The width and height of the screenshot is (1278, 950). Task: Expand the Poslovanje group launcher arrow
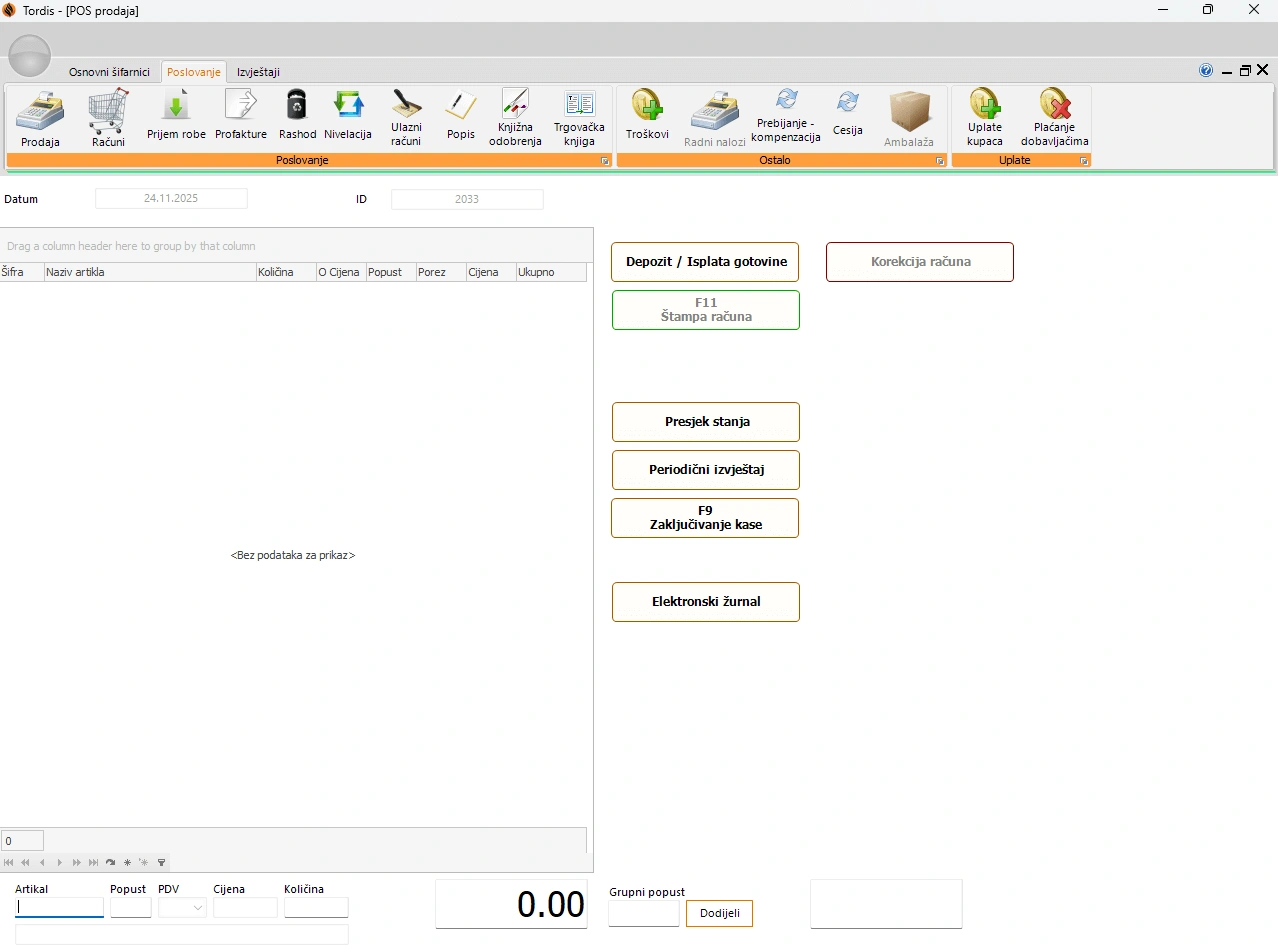(x=605, y=161)
